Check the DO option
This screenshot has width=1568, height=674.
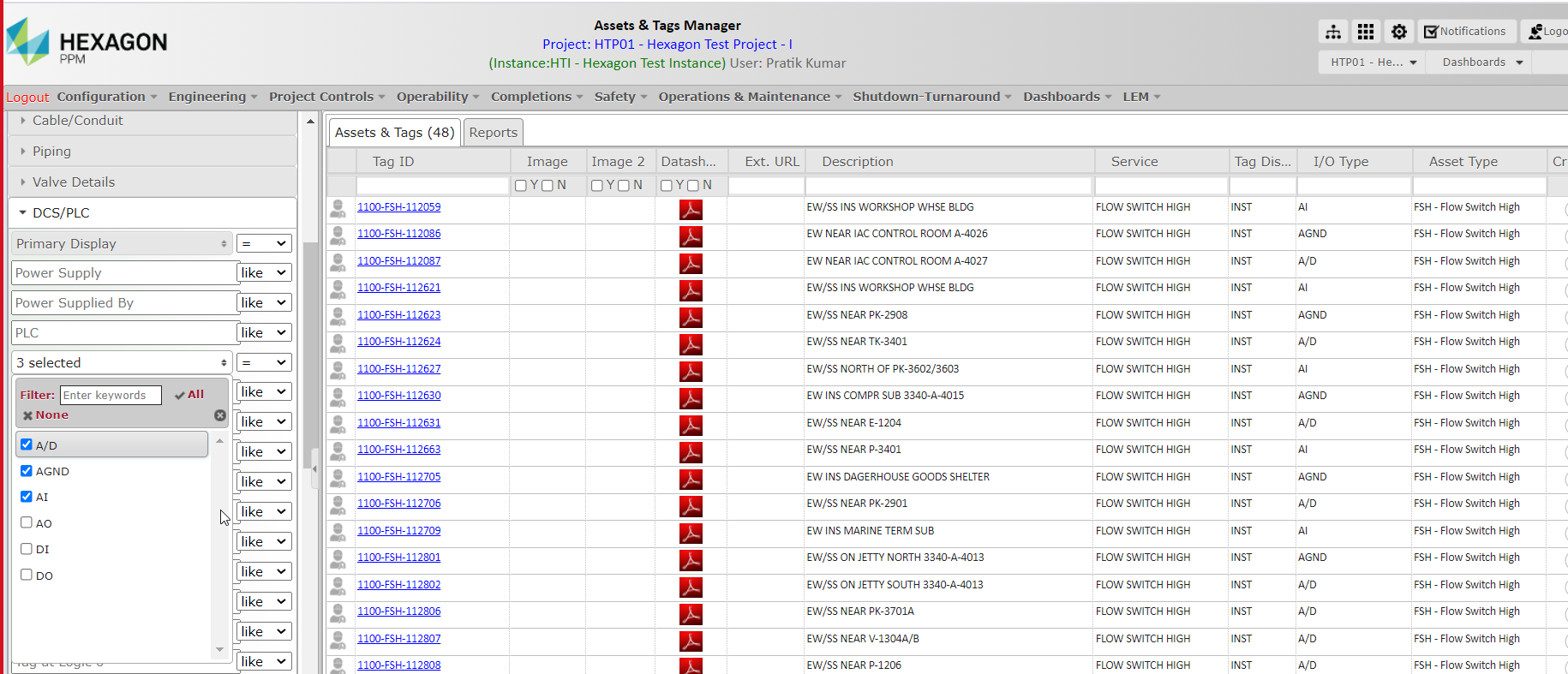coord(27,575)
